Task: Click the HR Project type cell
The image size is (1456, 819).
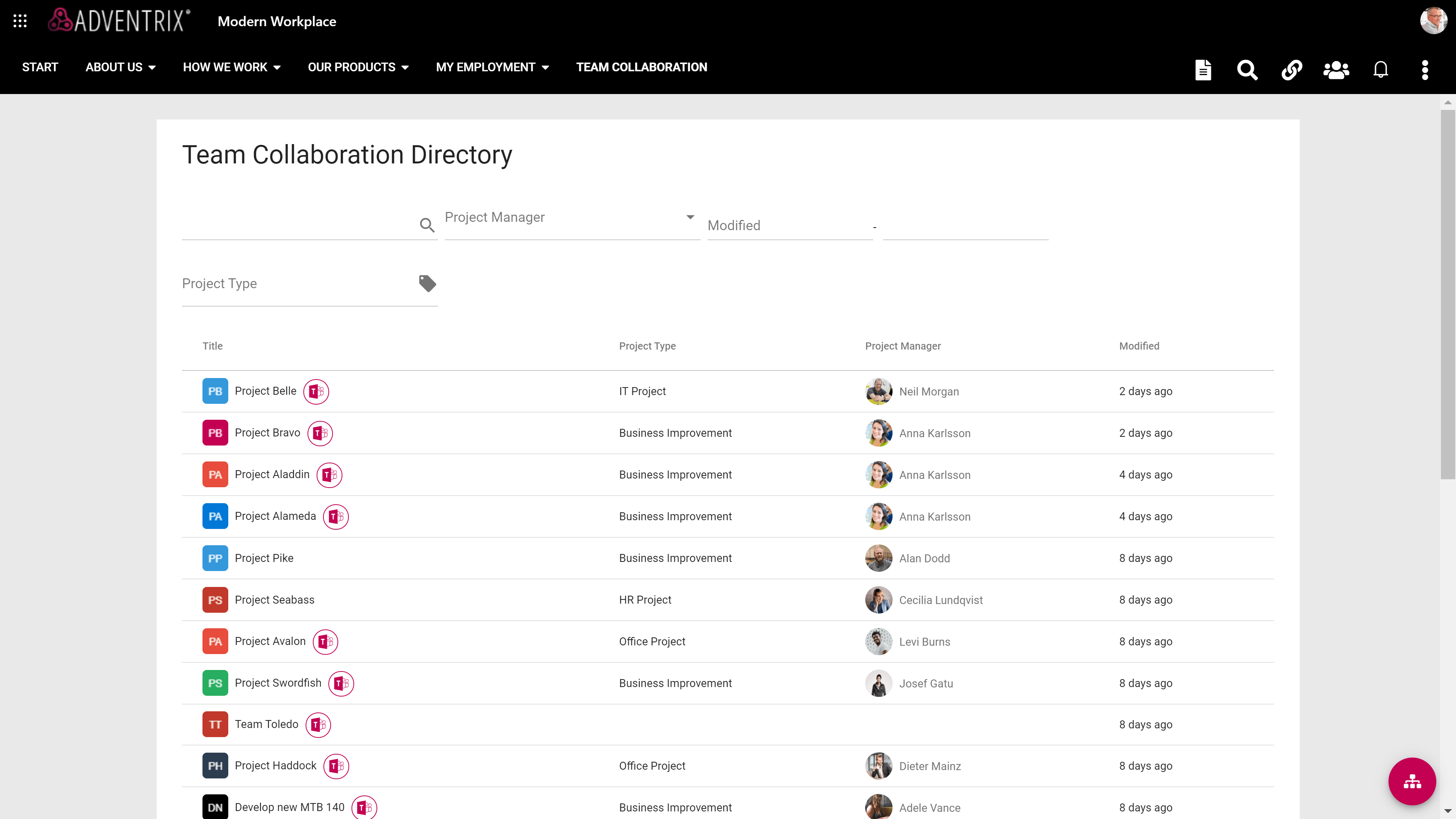Action: click(x=645, y=600)
